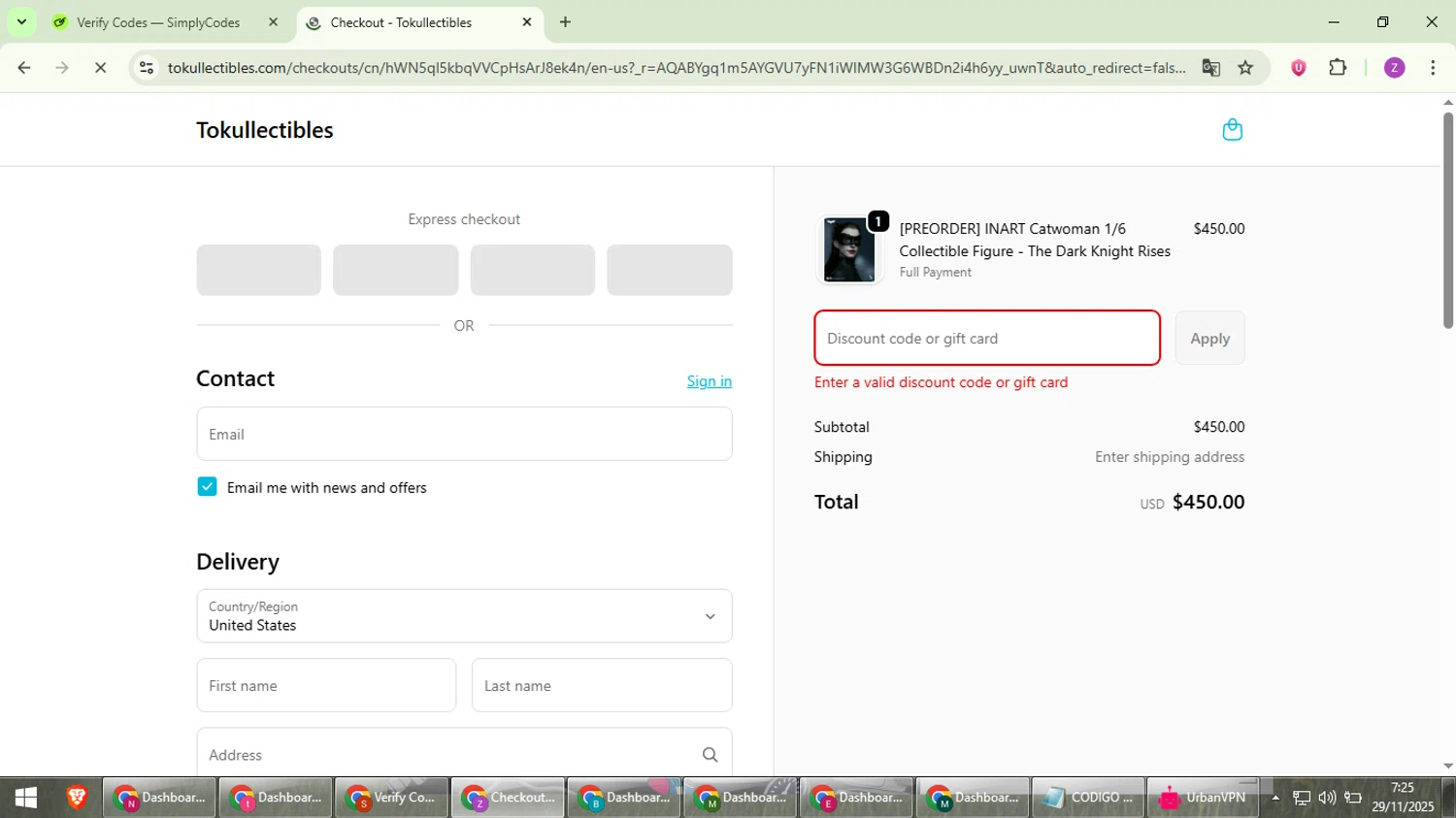Click the Apply discount button
Viewport: 1456px width, 818px height.
point(1209,338)
